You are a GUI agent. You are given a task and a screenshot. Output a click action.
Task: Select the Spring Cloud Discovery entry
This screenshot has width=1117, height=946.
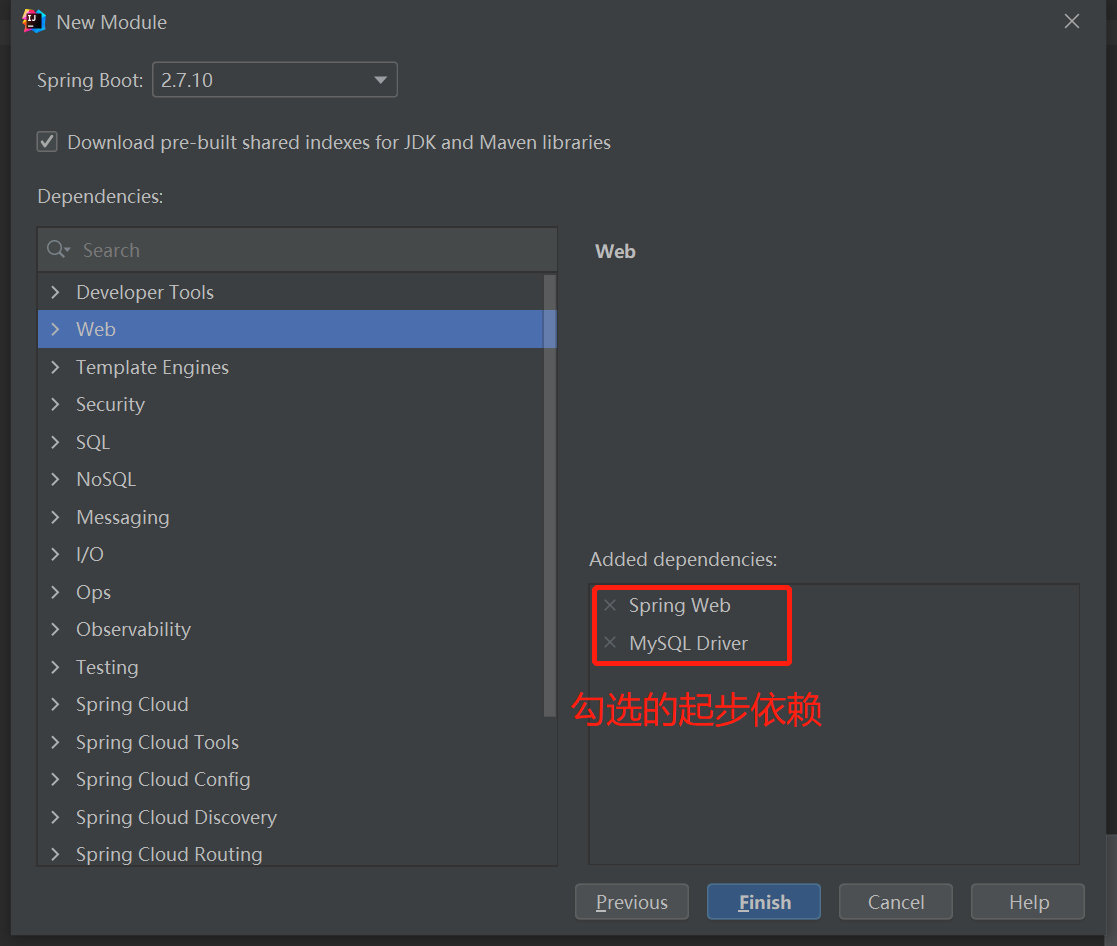tap(176, 817)
